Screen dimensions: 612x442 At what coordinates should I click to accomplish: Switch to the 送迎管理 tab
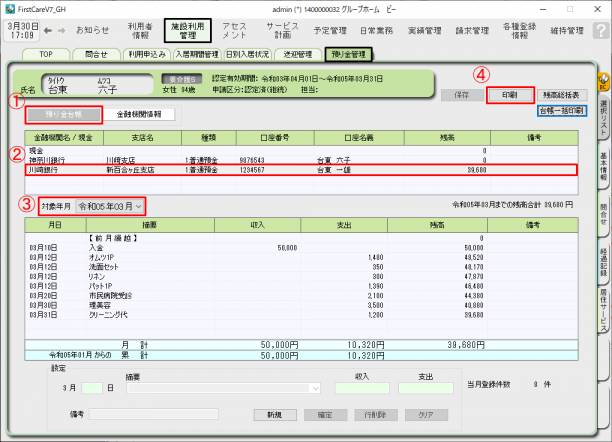(x=293, y=54)
